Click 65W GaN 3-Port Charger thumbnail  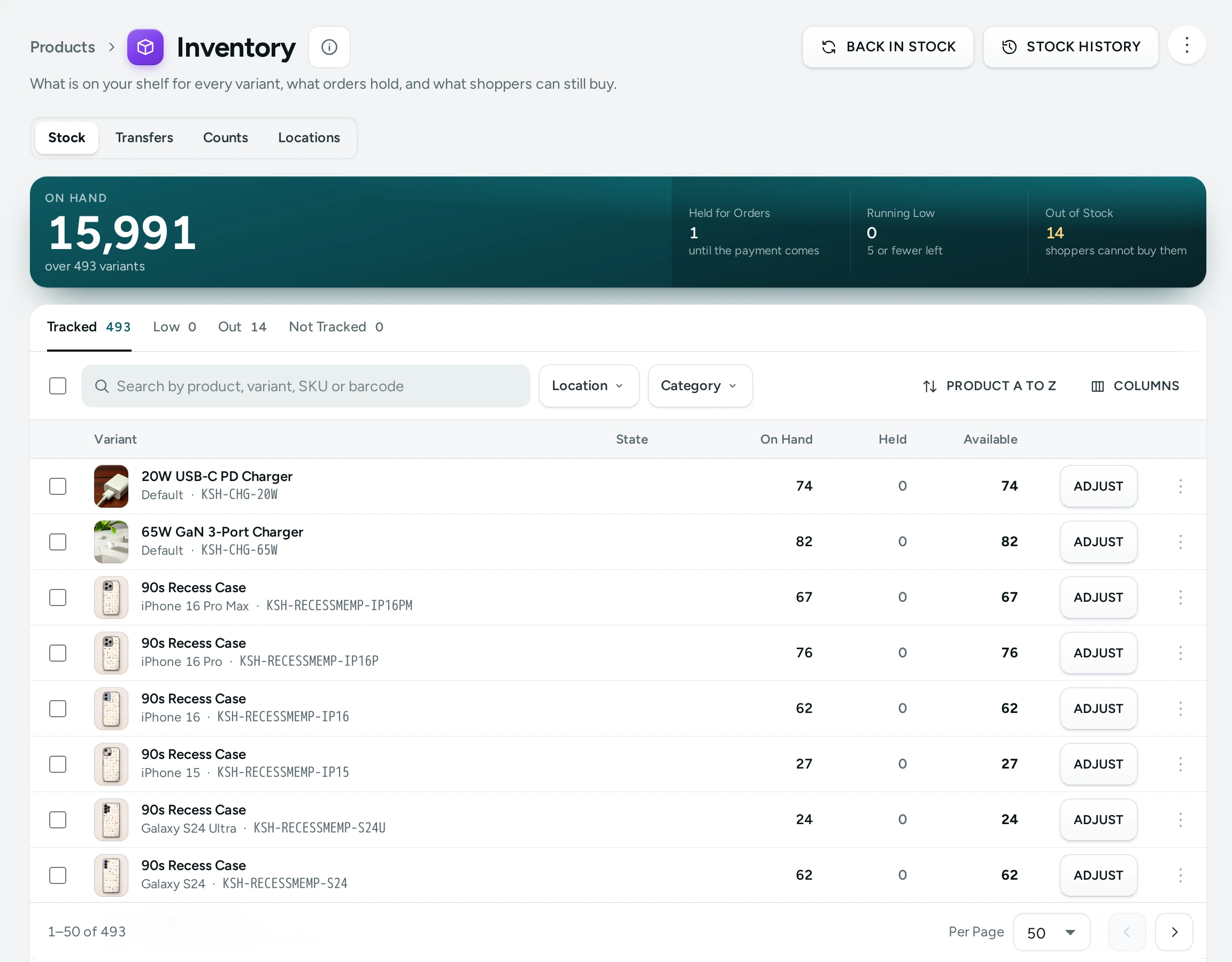[x=111, y=542]
